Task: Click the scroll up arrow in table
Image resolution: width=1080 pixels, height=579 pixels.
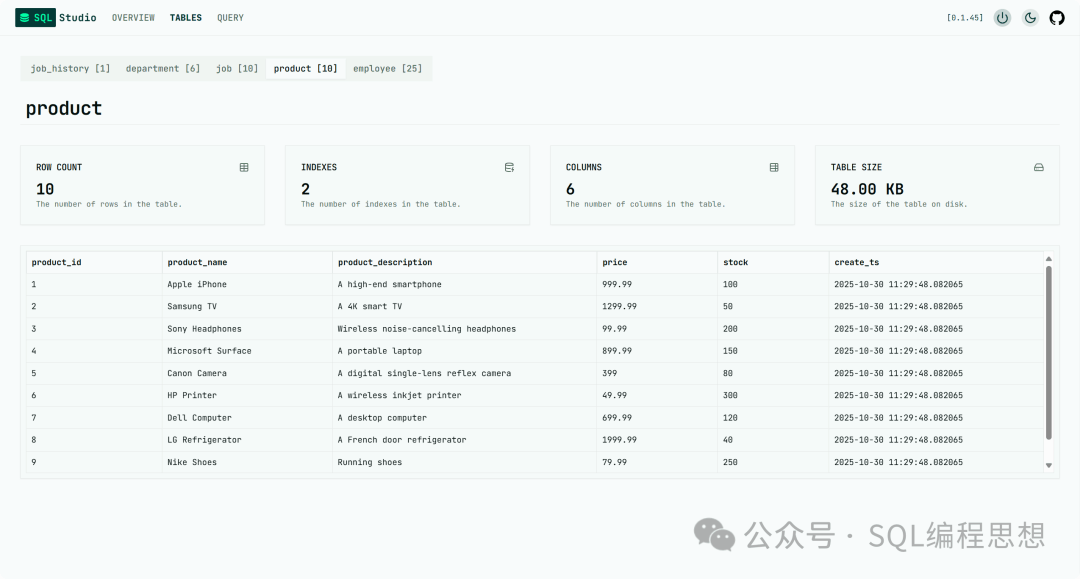Action: (1048, 258)
